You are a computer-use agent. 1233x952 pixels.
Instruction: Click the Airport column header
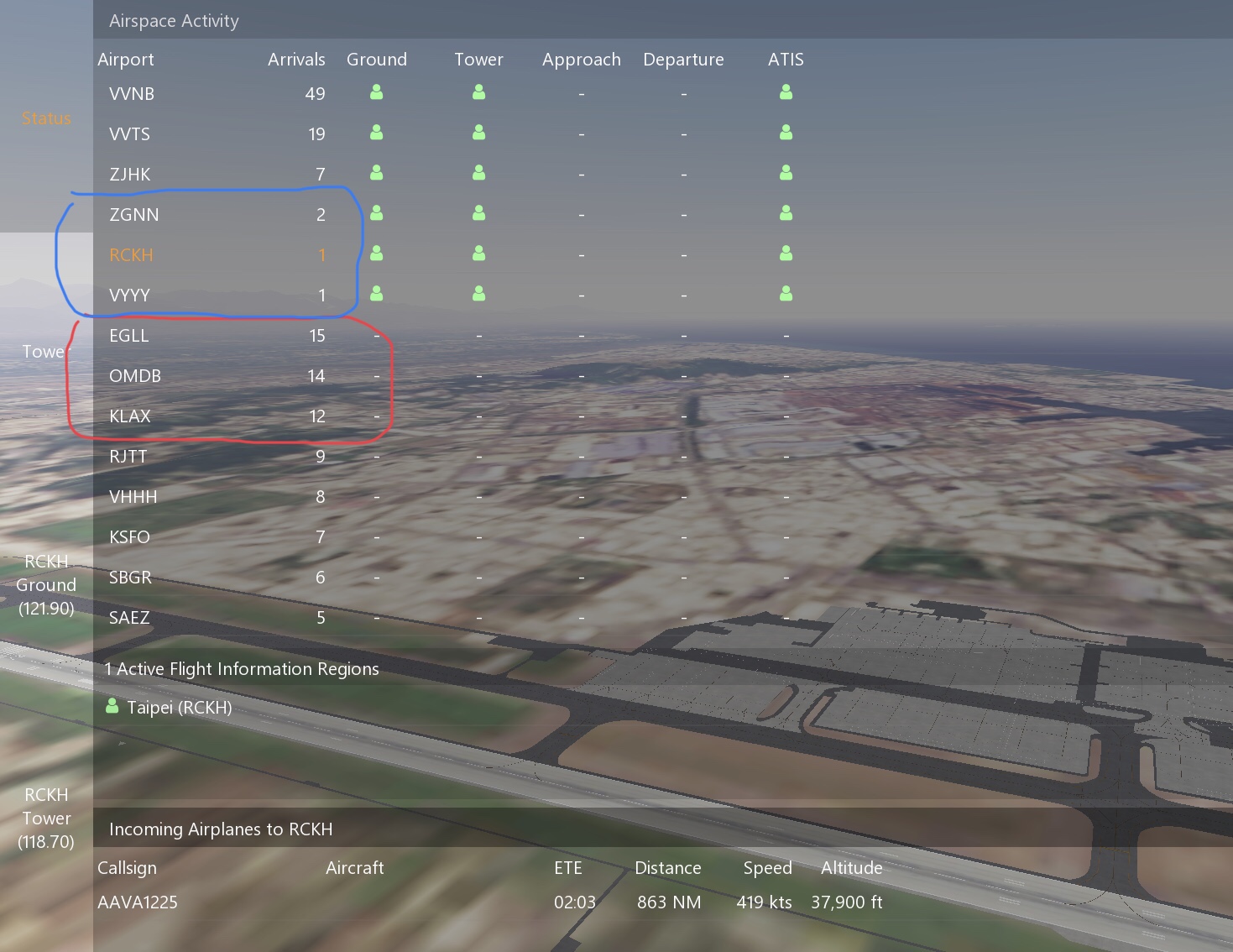[126, 60]
